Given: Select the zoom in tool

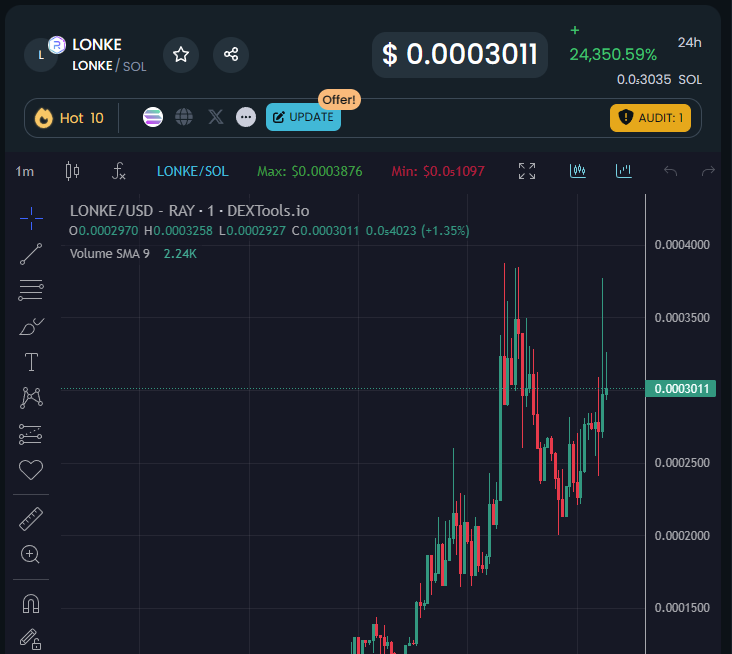Looking at the screenshot, I should click(x=31, y=555).
